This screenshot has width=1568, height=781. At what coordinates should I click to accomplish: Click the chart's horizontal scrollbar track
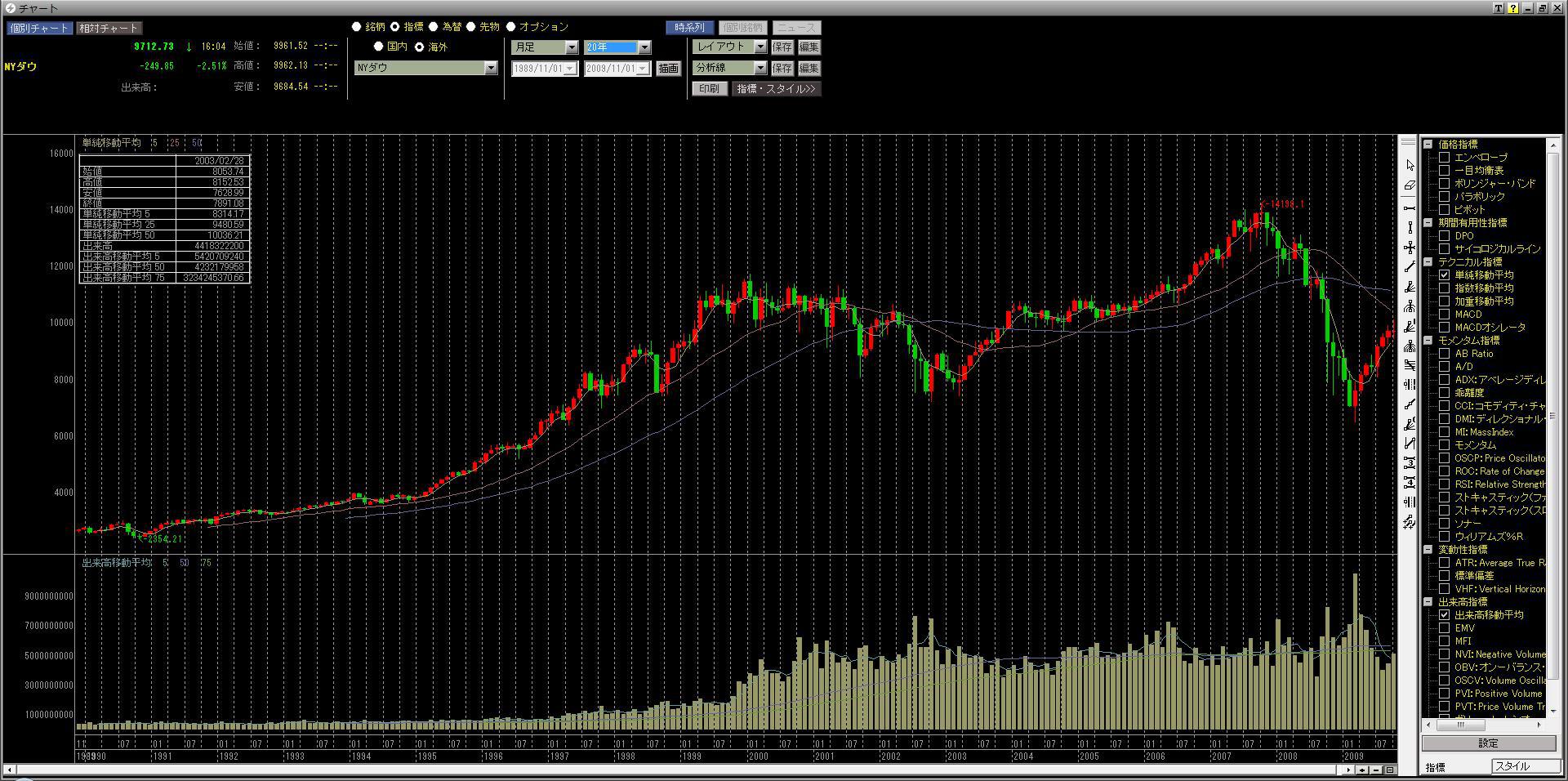click(653, 770)
